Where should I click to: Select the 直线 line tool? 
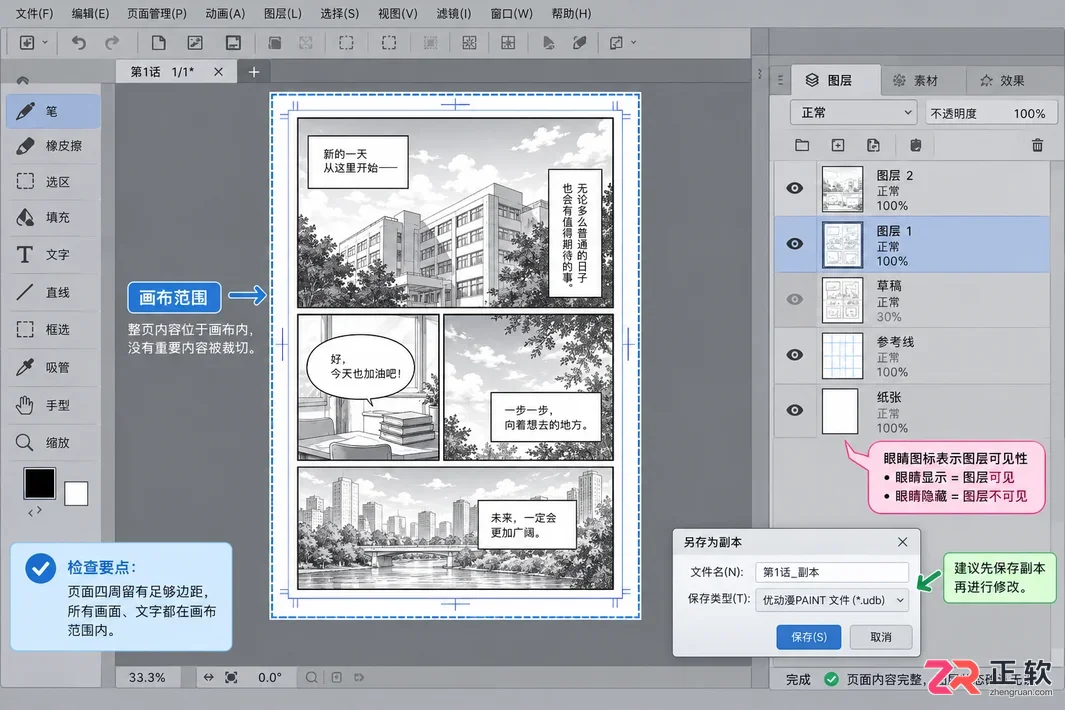pyautogui.click(x=54, y=293)
